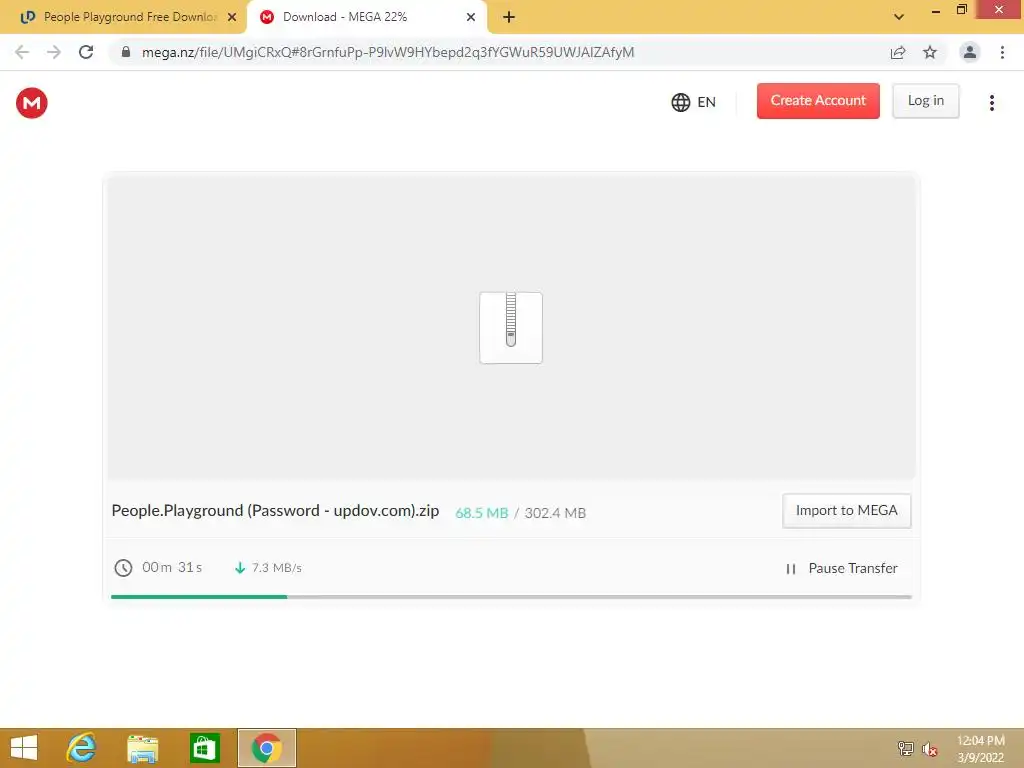Click the muted volume tray icon
The image size is (1024, 768).
[929, 749]
